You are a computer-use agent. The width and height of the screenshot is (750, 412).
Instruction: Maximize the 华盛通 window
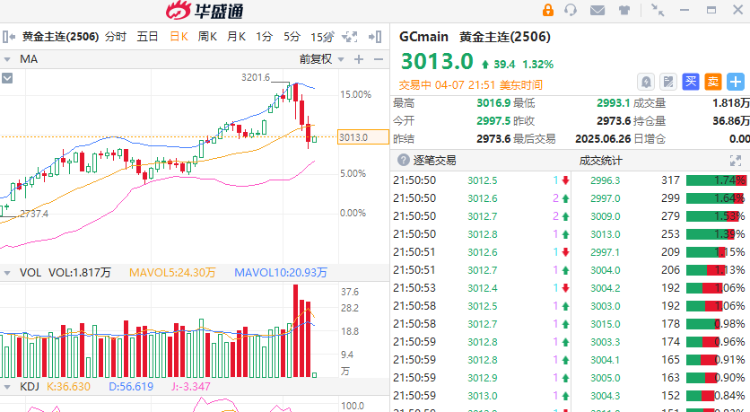coord(711,10)
